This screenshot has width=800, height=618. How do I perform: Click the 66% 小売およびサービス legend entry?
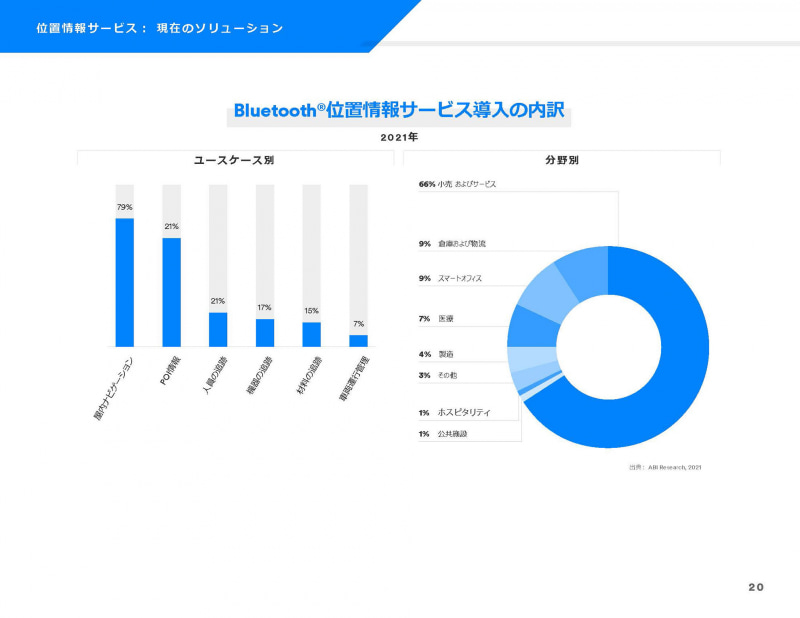tap(457, 184)
